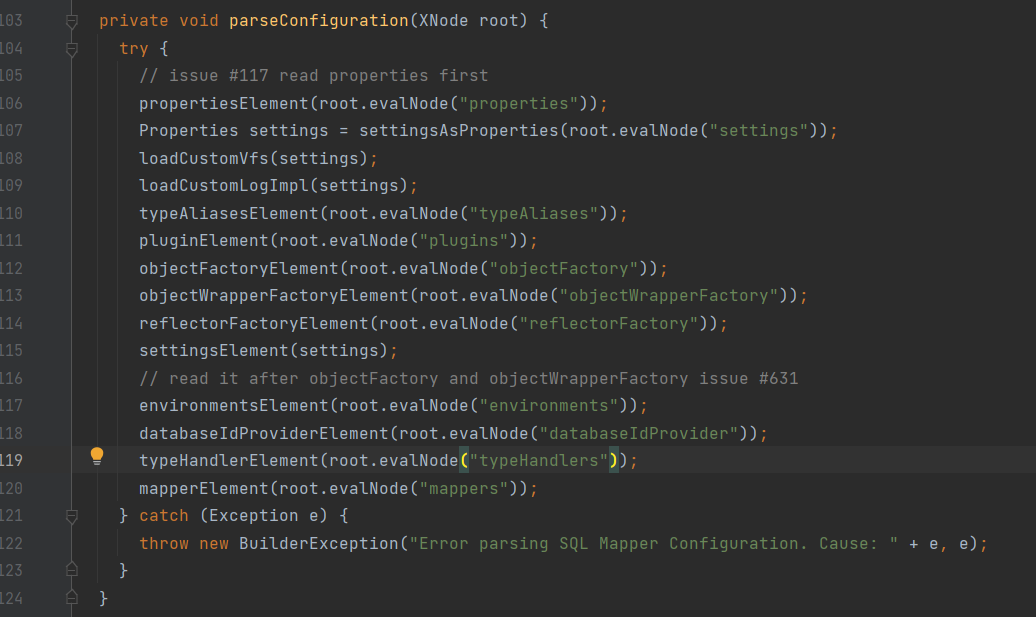The width and height of the screenshot is (1036, 617).
Task: Click the environmentsElement call
Action: [233, 406]
